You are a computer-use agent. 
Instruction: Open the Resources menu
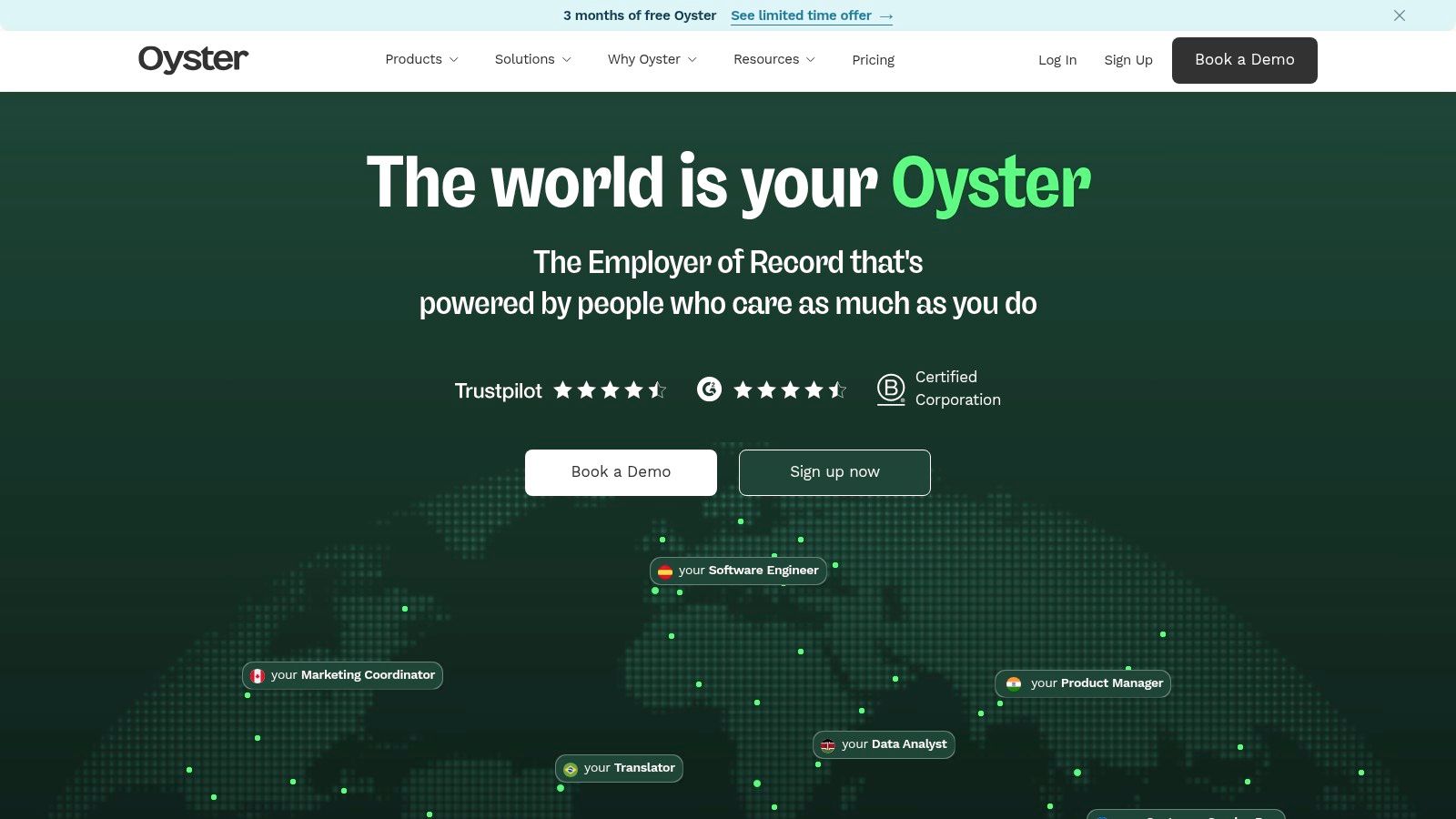[x=774, y=59]
